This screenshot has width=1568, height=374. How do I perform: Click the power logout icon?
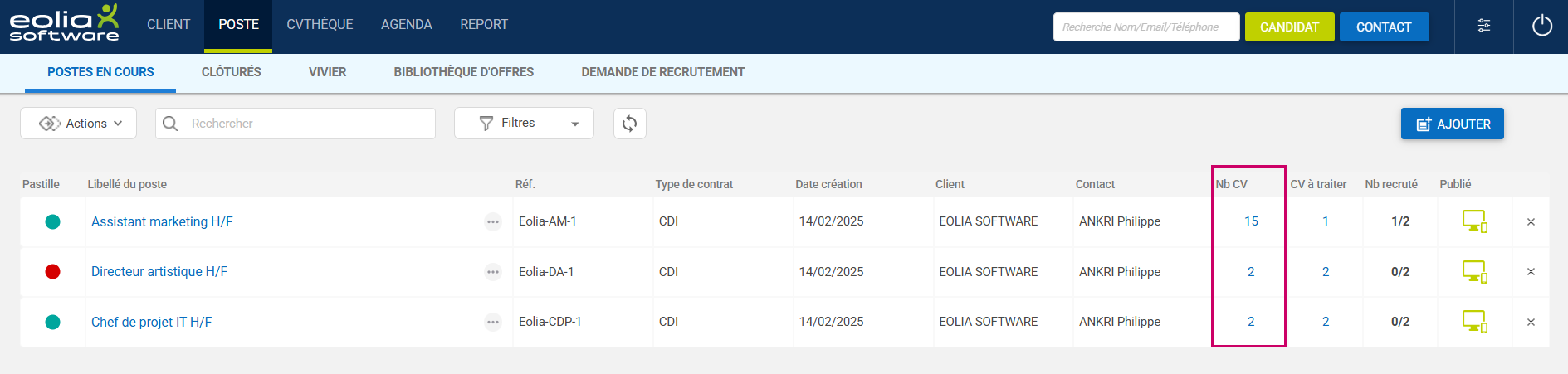click(1541, 26)
